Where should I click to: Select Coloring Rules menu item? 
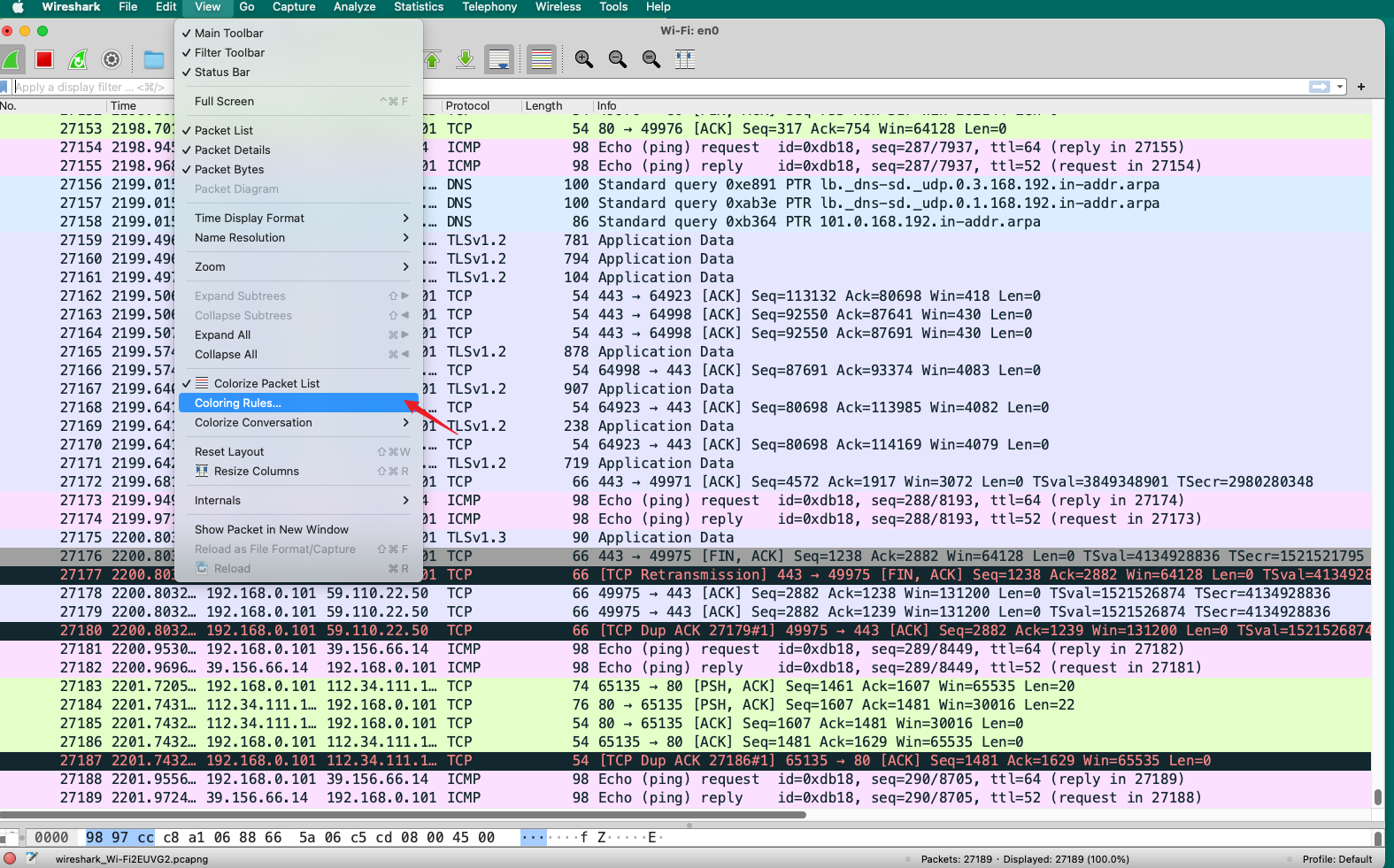click(x=299, y=403)
